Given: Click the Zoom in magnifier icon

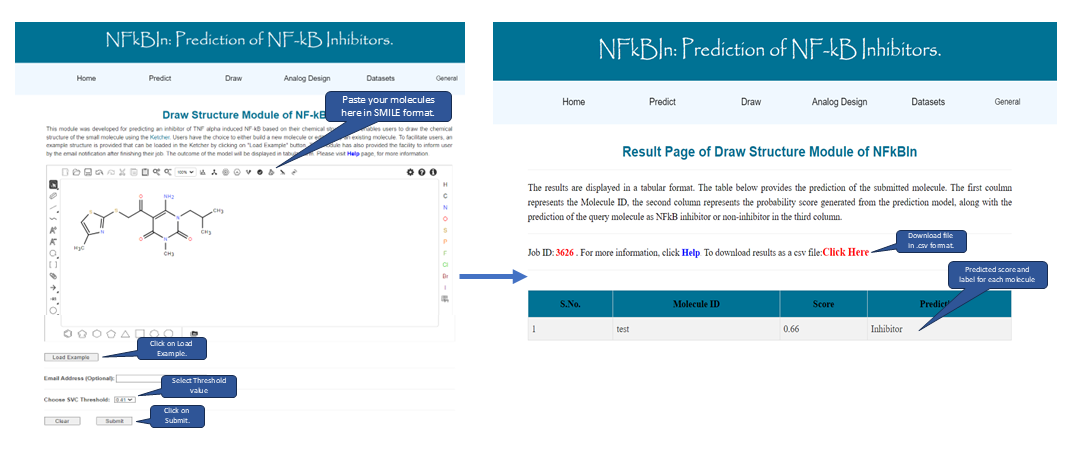Looking at the screenshot, I should 156,172.
